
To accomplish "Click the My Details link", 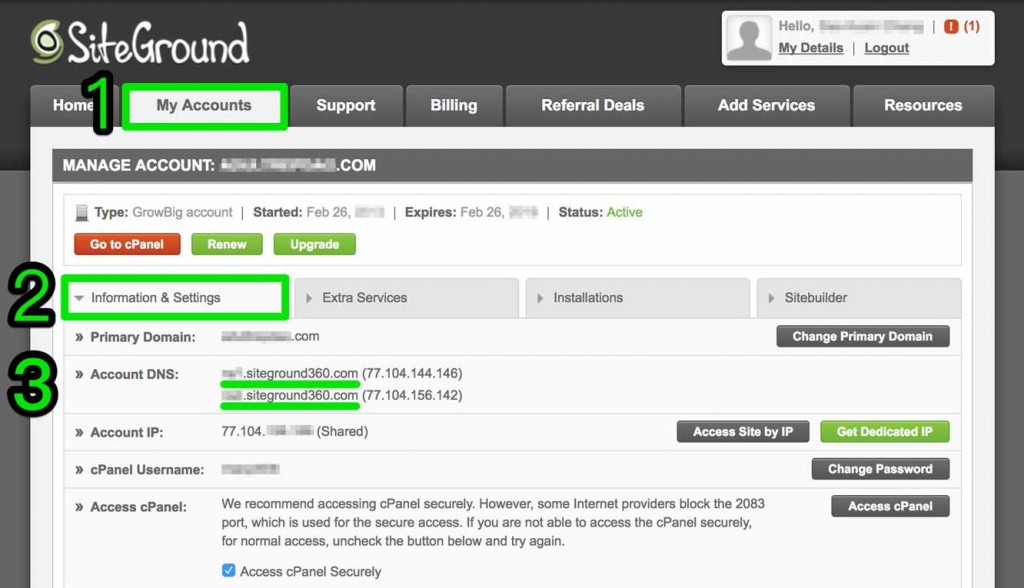I will 810,48.
